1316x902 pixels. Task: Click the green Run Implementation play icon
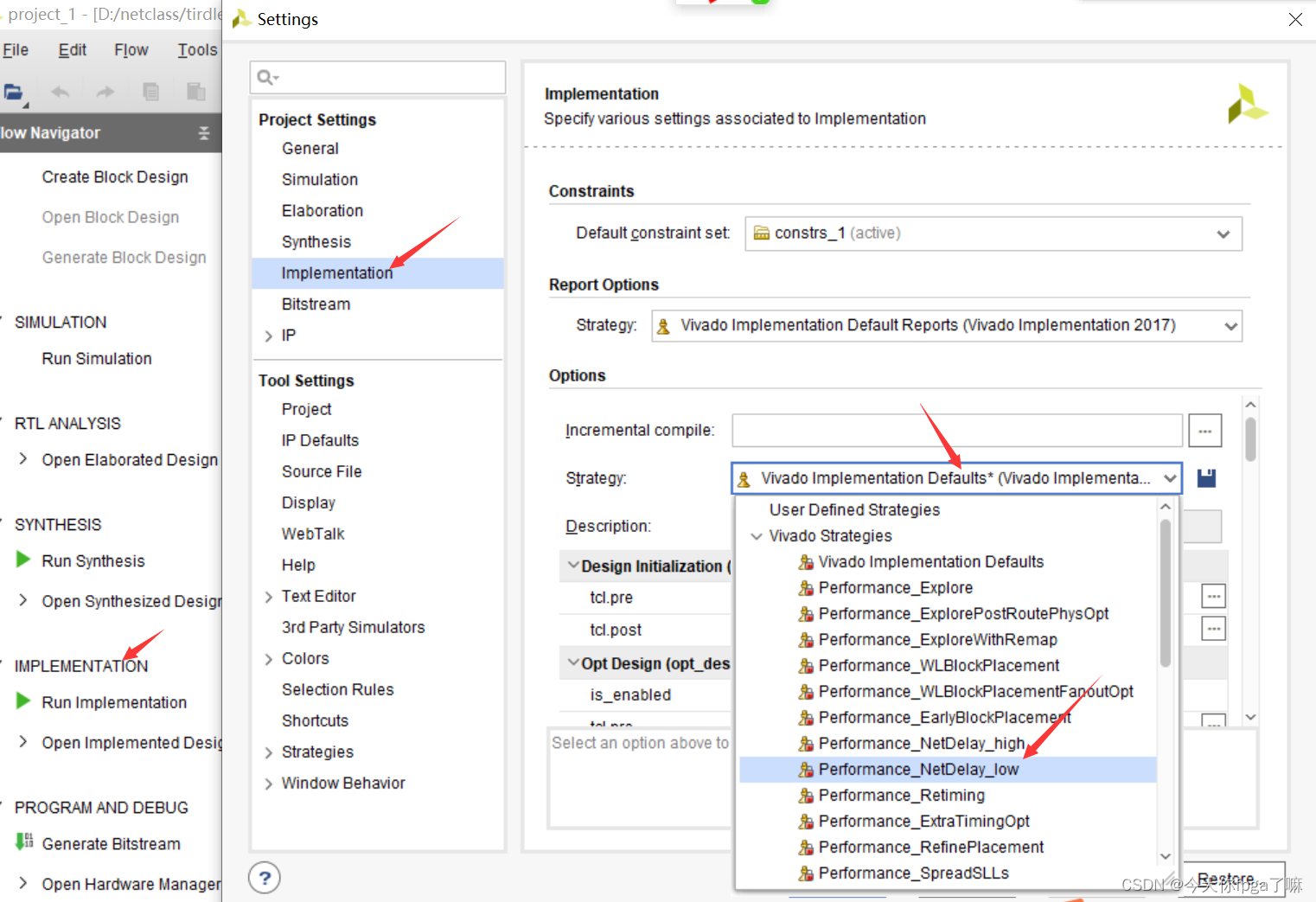coord(23,701)
